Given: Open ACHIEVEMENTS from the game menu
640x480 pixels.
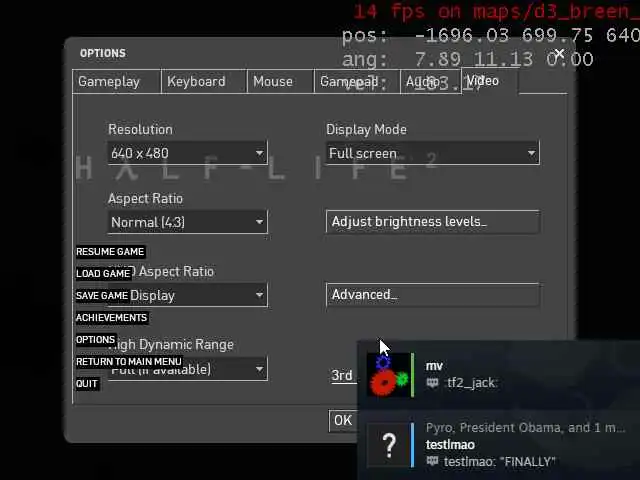Looking at the screenshot, I should (111, 318).
